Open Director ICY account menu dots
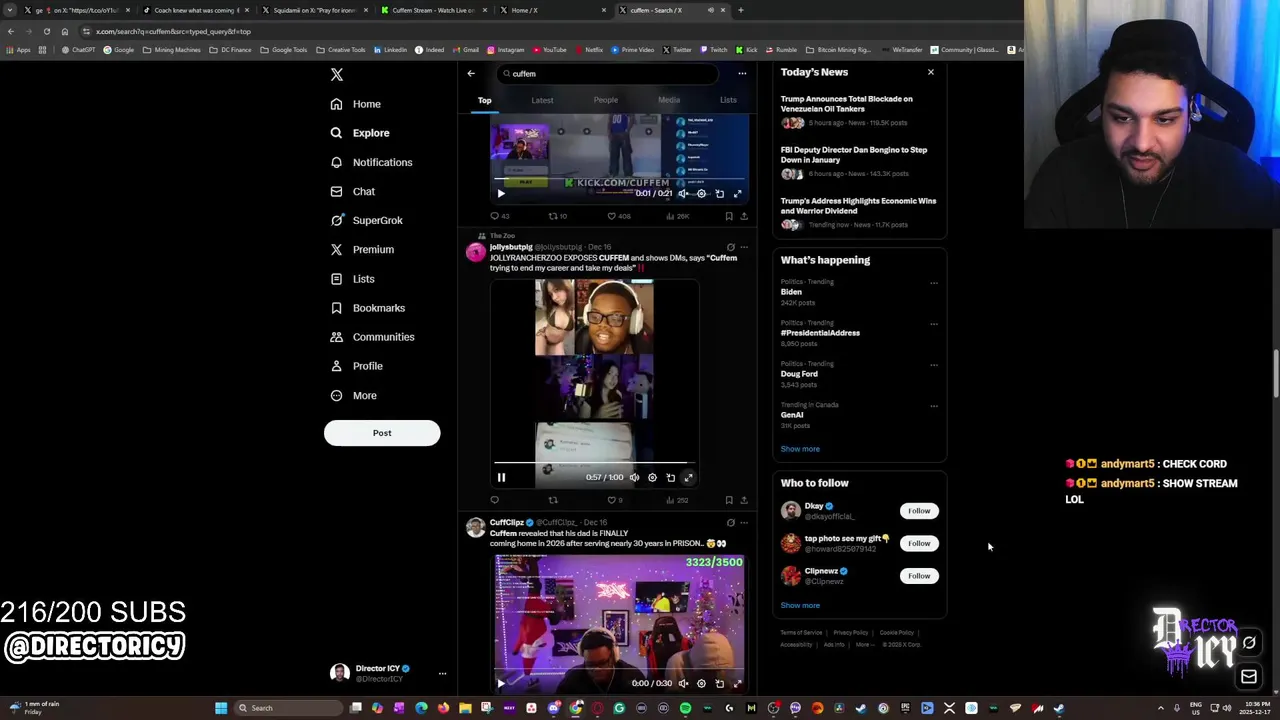The width and height of the screenshot is (1280, 720). pyautogui.click(x=442, y=674)
